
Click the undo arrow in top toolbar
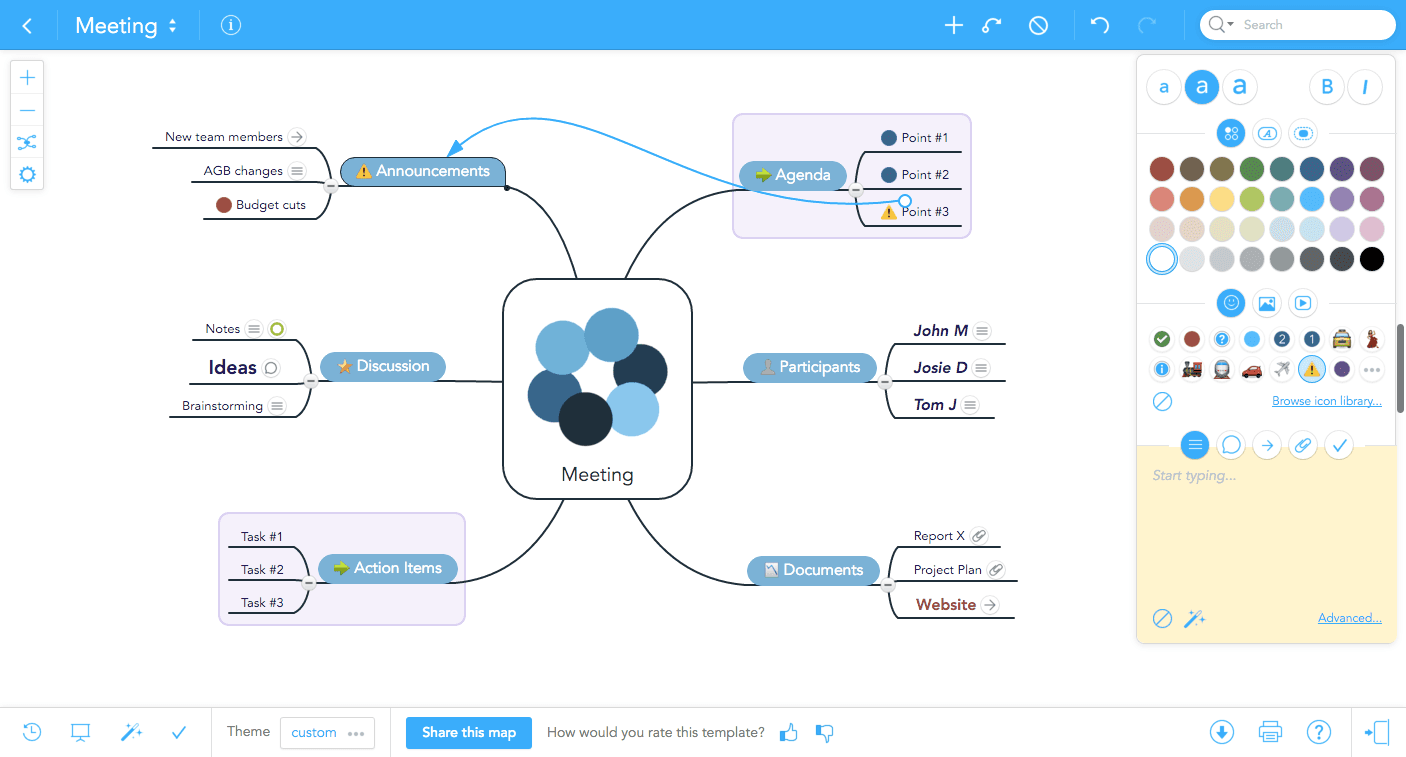coord(1100,26)
